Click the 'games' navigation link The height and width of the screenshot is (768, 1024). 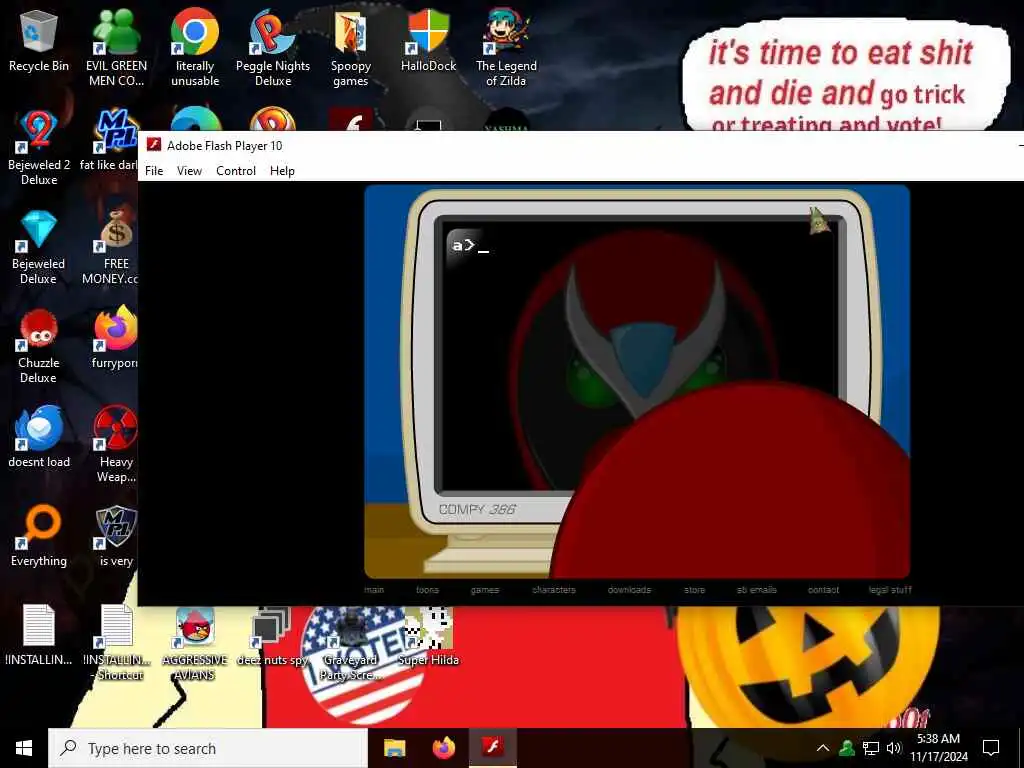[x=485, y=590]
